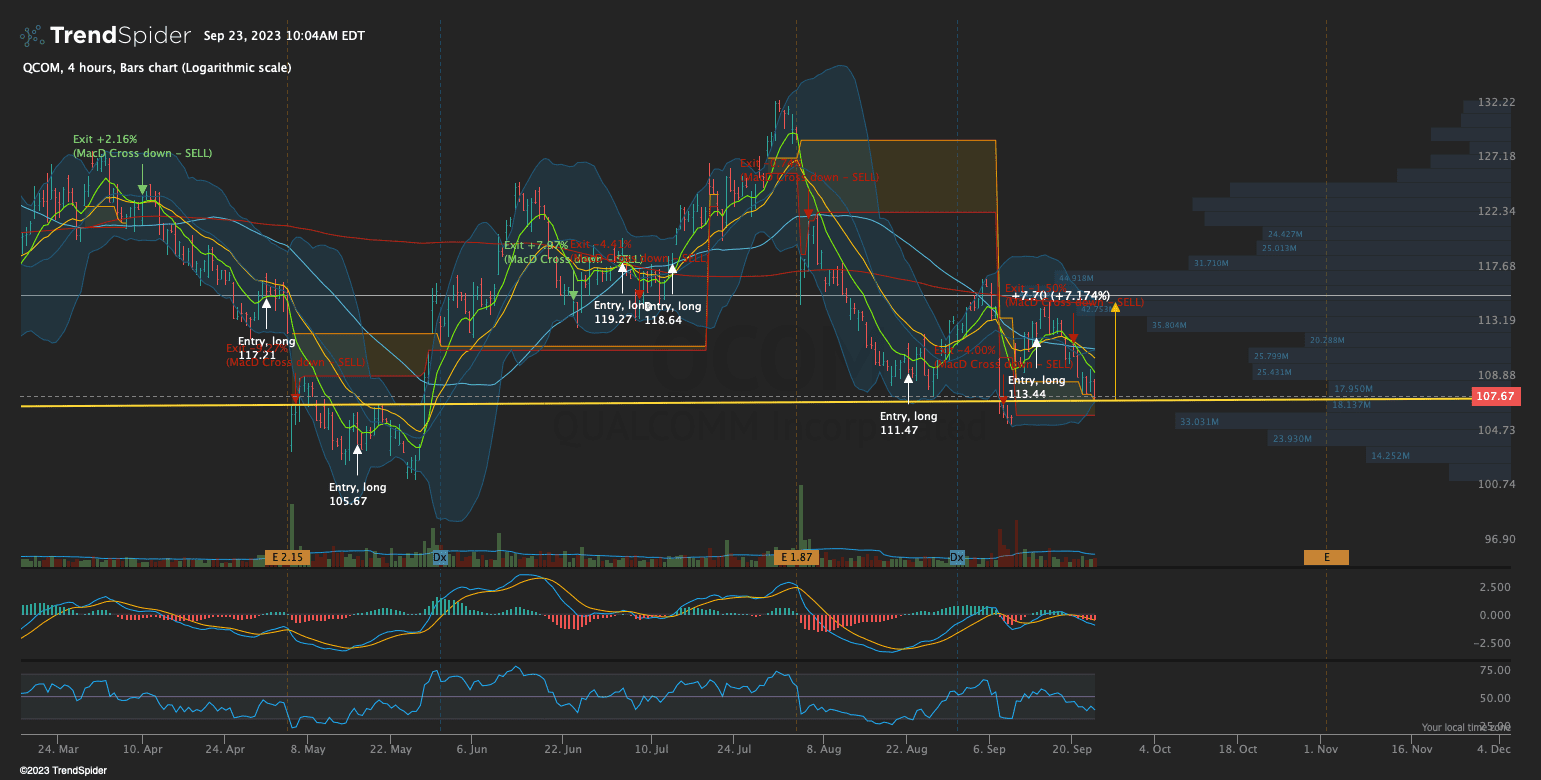
Task: Click the Dx dividend marker near September
Action: (x=957, y=557)
